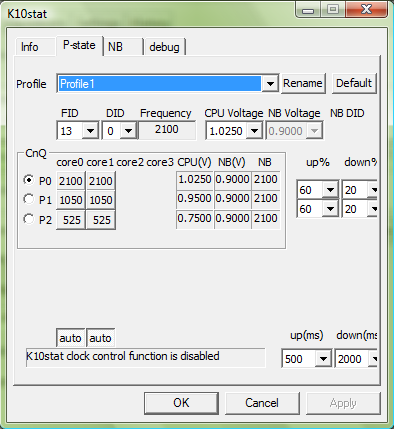Viewport: 394px width, 429px height.
Task: Select the P-state tab
Action: click(x=79, y=45)
